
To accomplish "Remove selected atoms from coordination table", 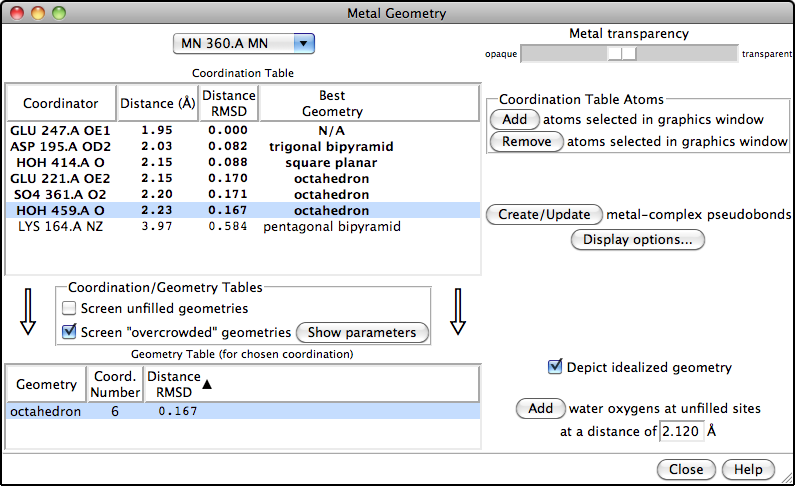I will pyautogui.click(x=526, y=142).
